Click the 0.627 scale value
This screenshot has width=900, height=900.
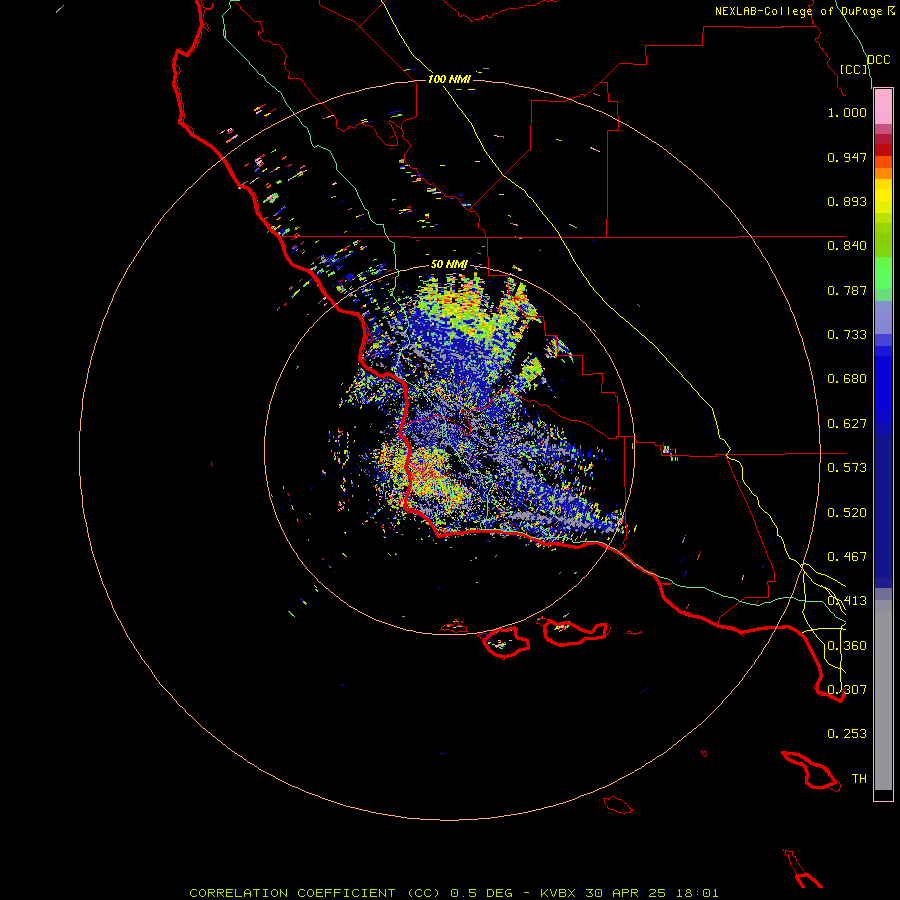pos(847,424)
